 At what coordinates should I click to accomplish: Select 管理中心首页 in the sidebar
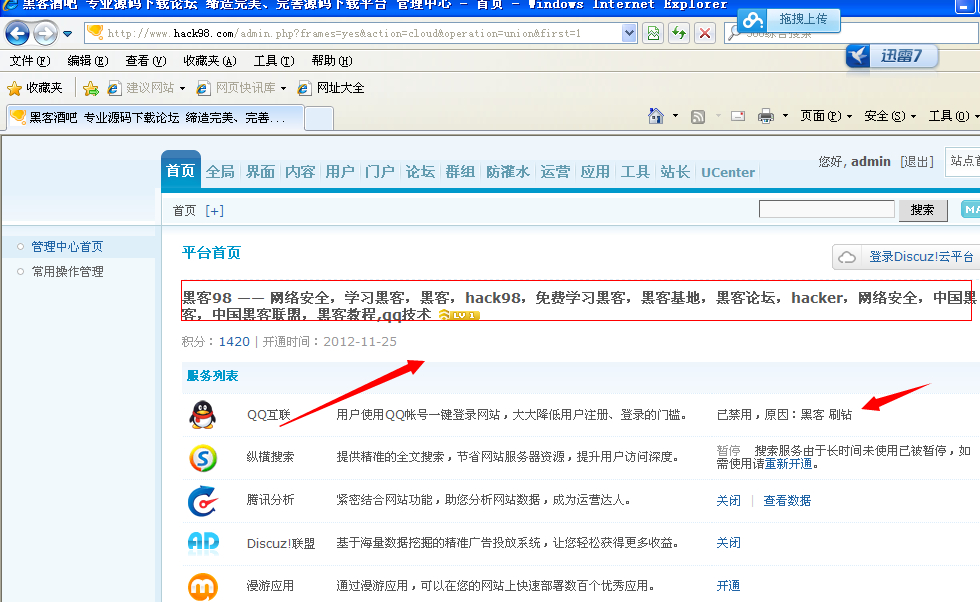(67, 246)
